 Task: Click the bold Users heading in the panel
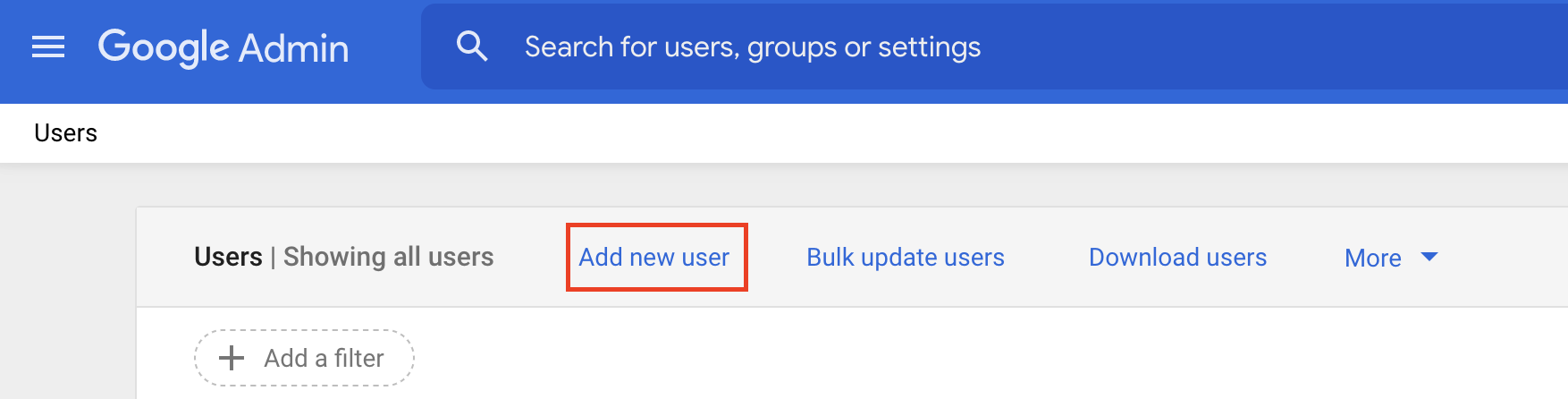(228, 257)
